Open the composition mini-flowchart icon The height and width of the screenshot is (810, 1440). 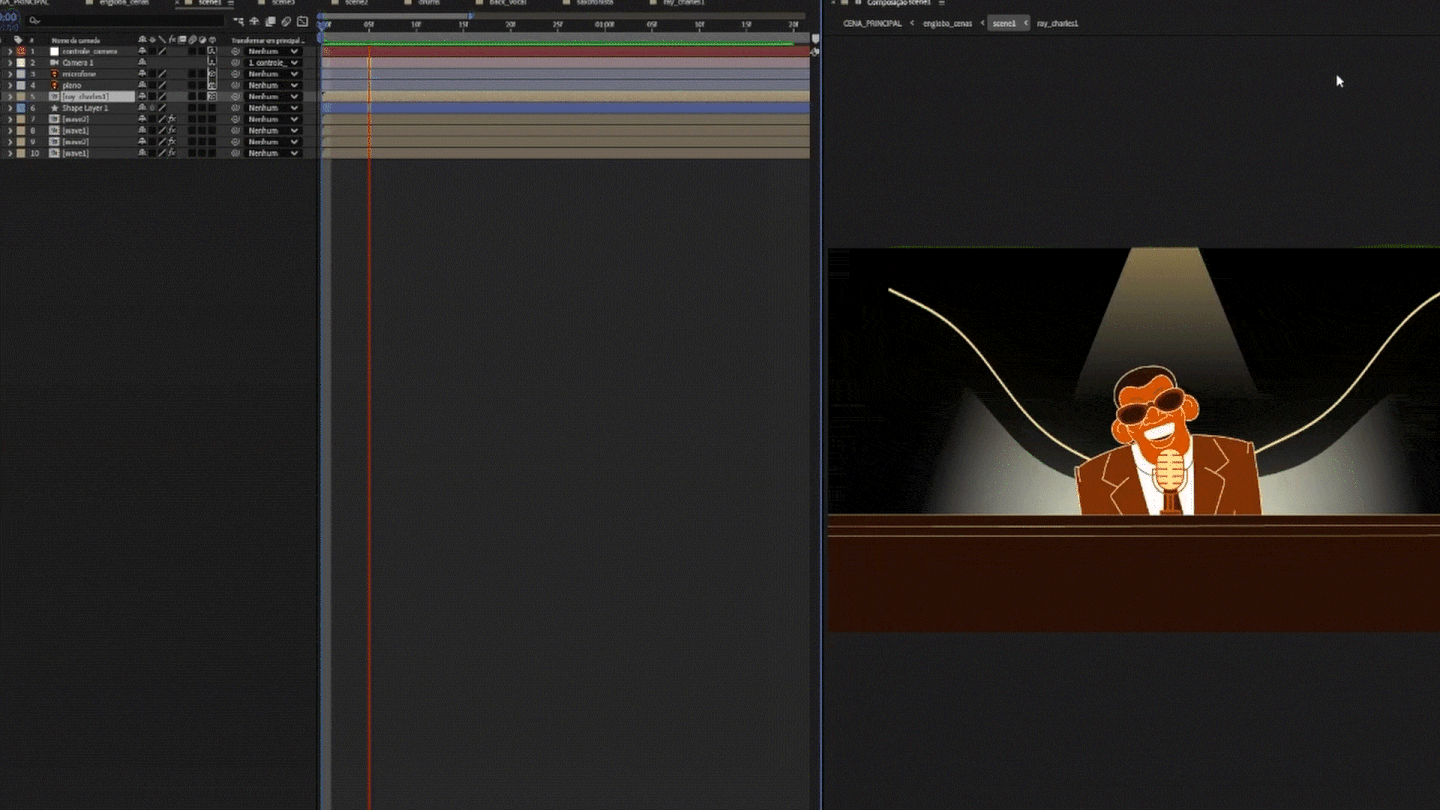[239, 21]
